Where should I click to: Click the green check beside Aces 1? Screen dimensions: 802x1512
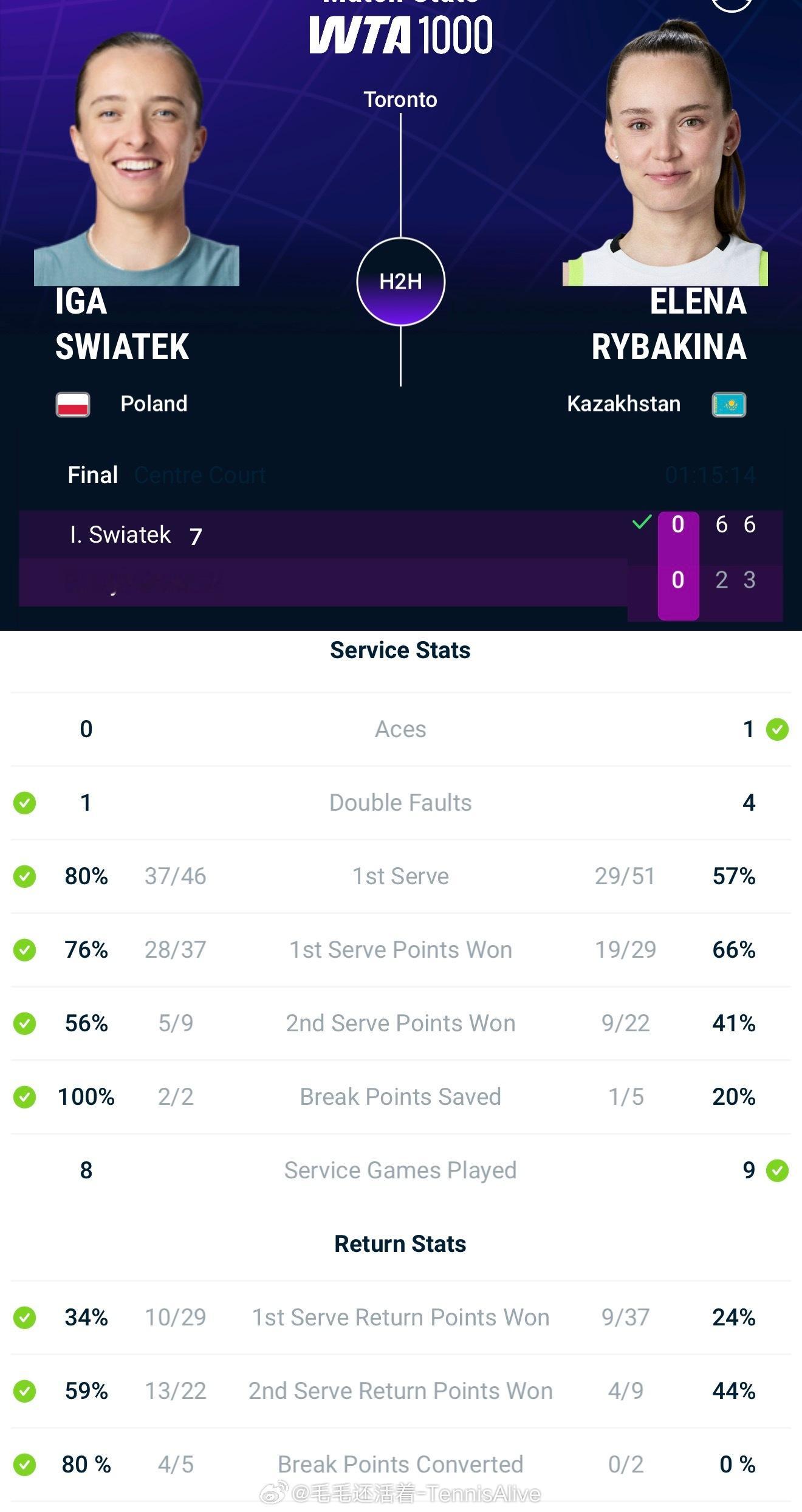[777, 729]
